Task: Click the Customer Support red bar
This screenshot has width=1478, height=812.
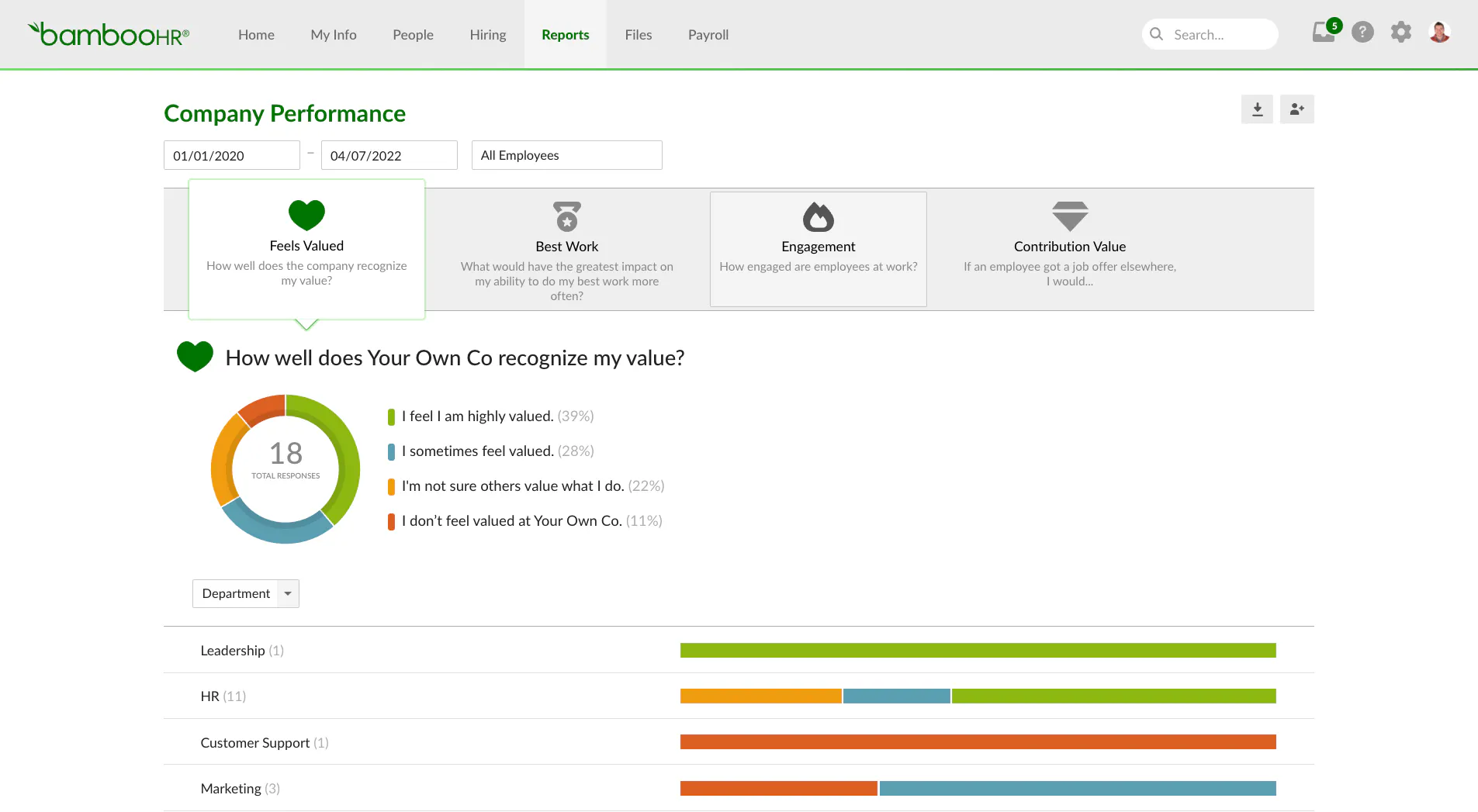Action: (x=978, y=741)
